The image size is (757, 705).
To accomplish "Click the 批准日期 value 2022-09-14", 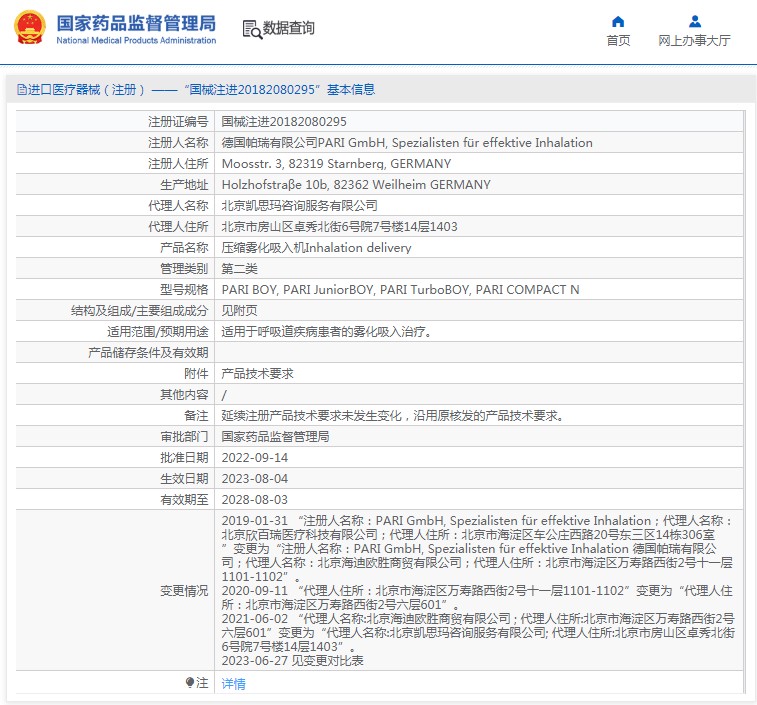I will [x=254, y=458].
